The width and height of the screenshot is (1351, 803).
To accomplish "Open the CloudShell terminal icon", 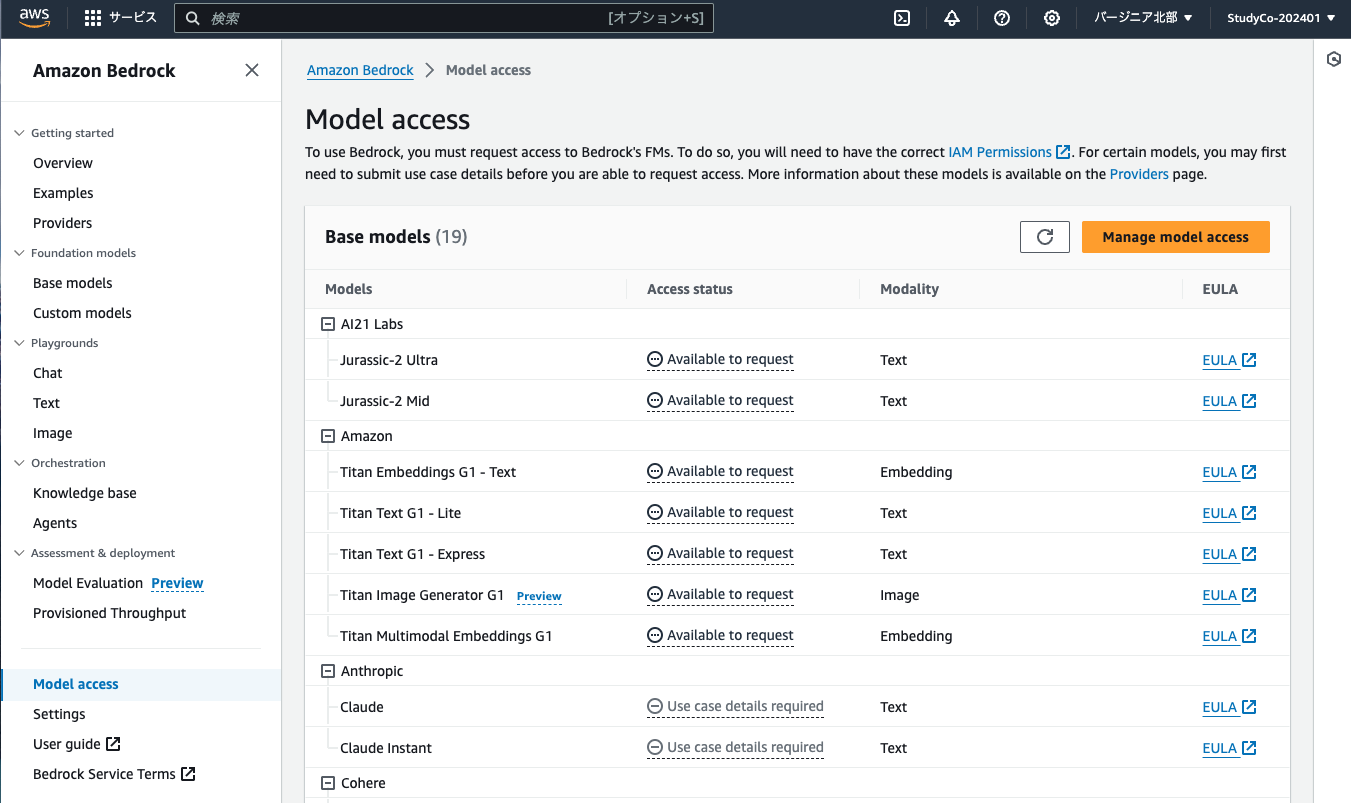I will point(901,18).
